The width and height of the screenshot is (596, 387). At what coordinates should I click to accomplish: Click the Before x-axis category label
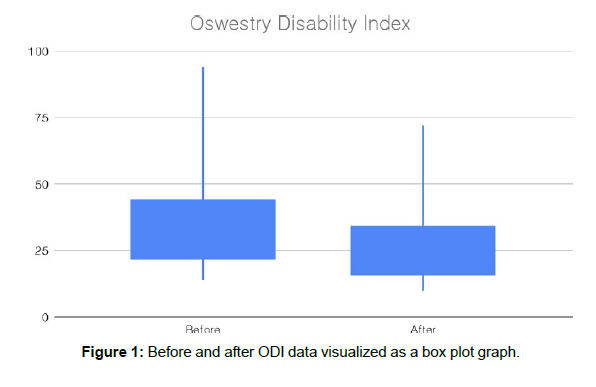203,329
